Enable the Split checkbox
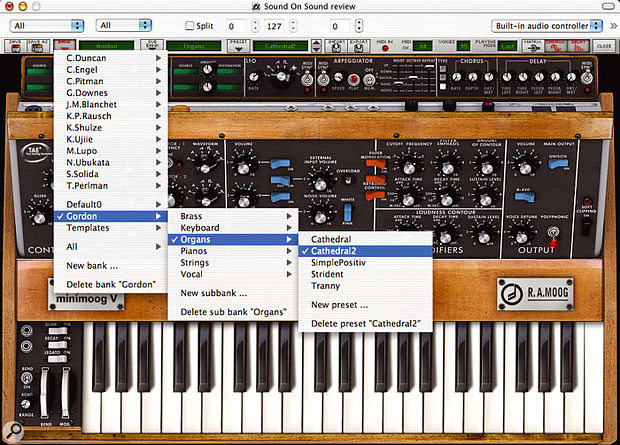This screenshot has height=445, width=620. (x=189, y=26)
